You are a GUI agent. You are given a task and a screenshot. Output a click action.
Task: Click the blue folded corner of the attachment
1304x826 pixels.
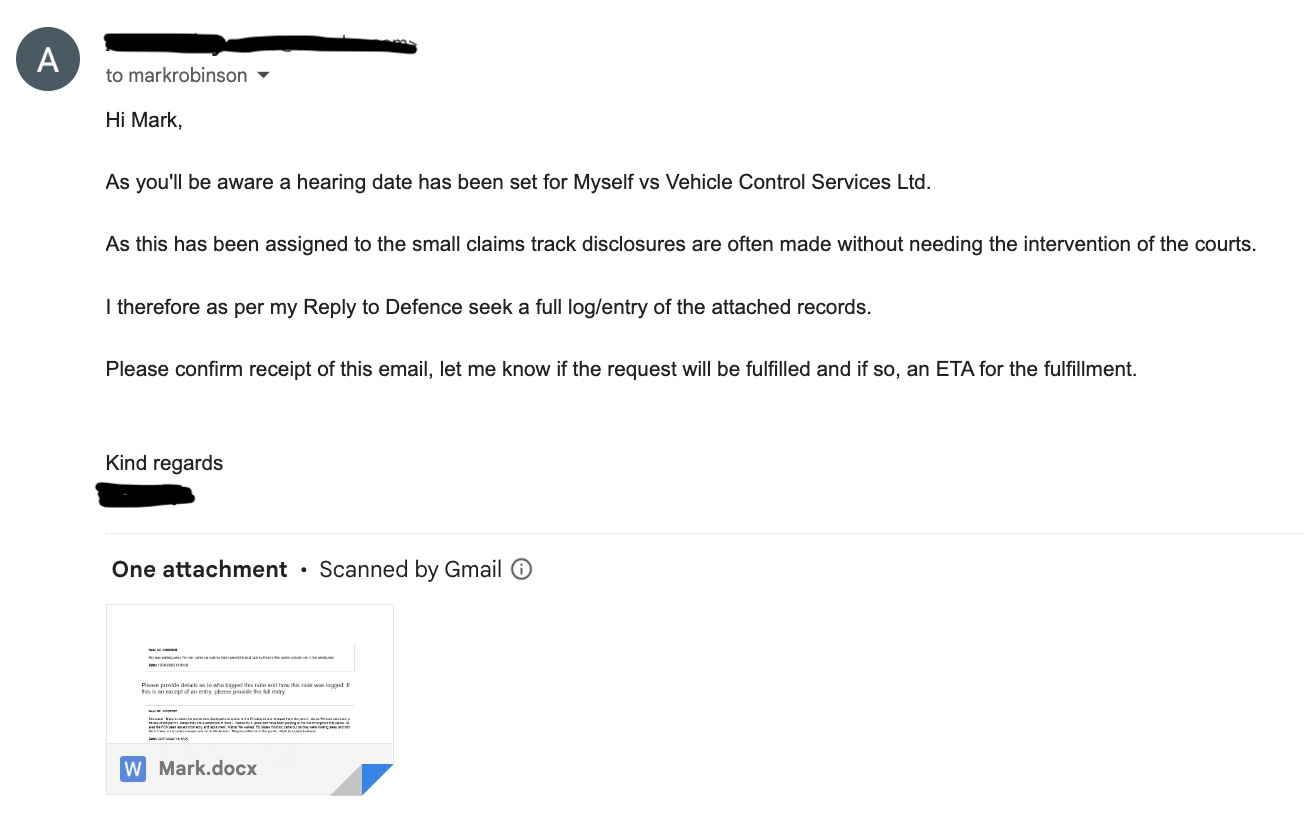click(x=377, y=779)
